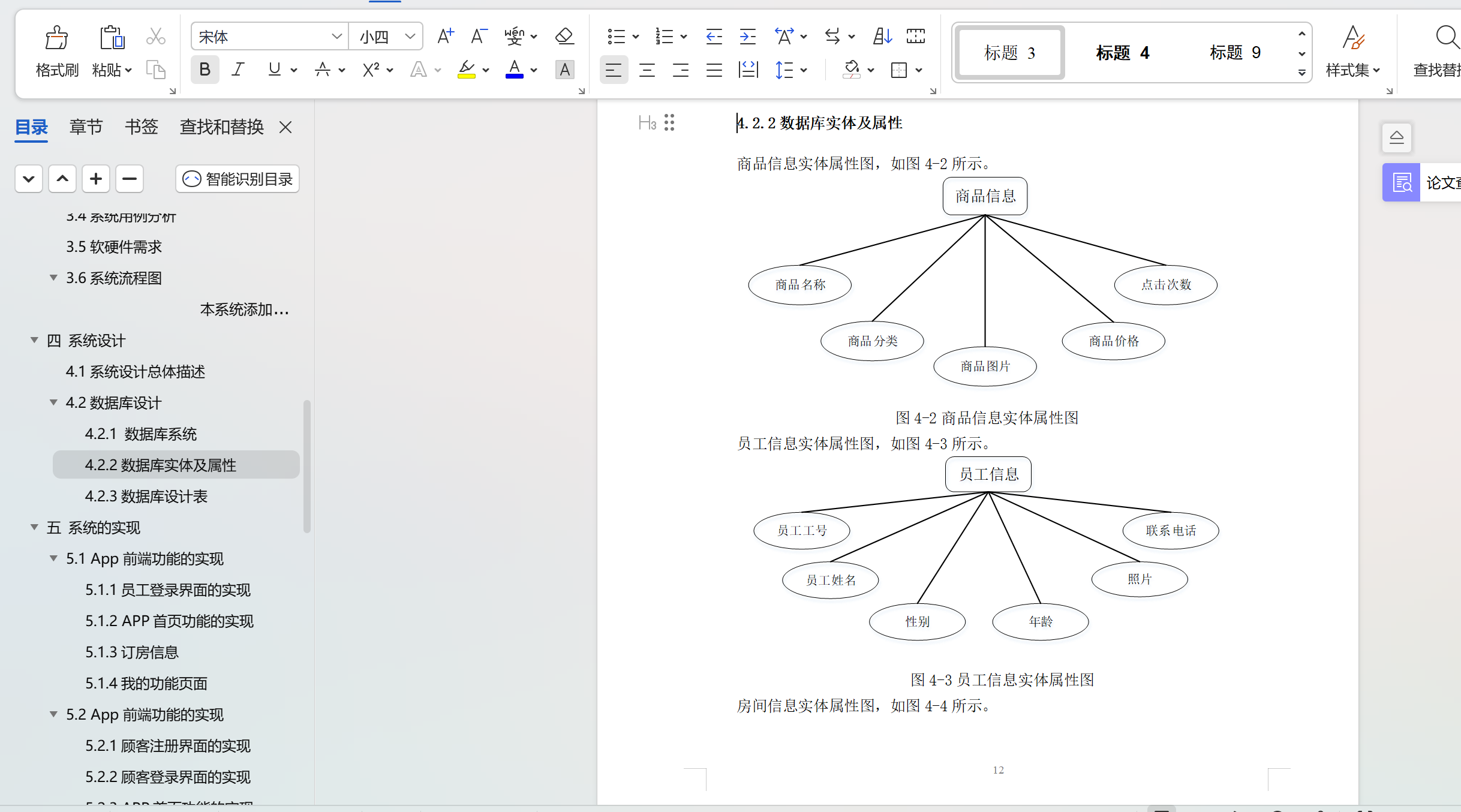
Task: Click the Format Painter brush icon
Action: coord(56,37)
